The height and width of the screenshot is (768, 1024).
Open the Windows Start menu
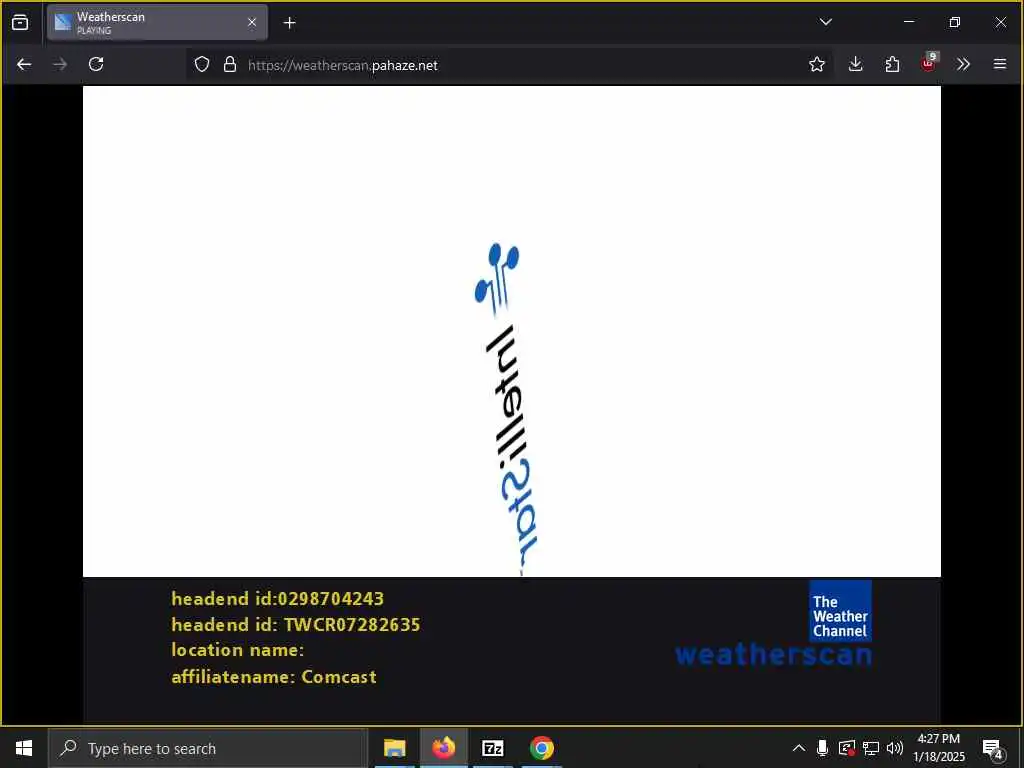[x=24, y=748]
